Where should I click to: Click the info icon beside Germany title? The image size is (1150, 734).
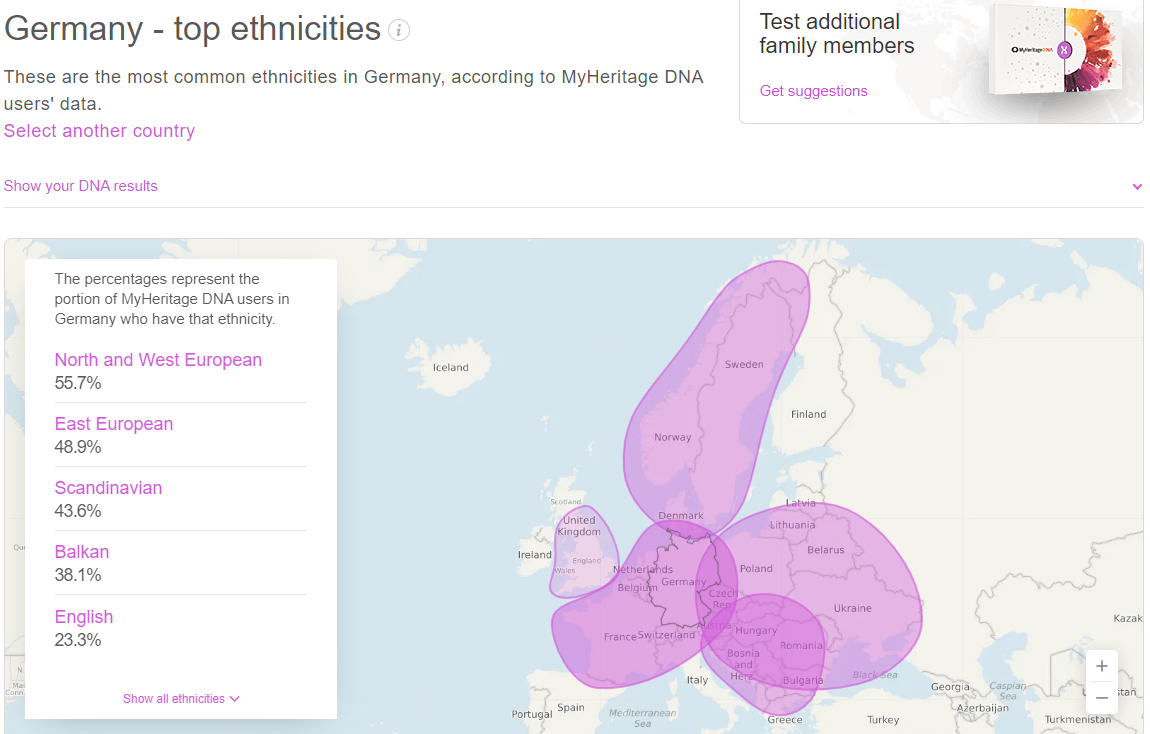click(399, 30)
